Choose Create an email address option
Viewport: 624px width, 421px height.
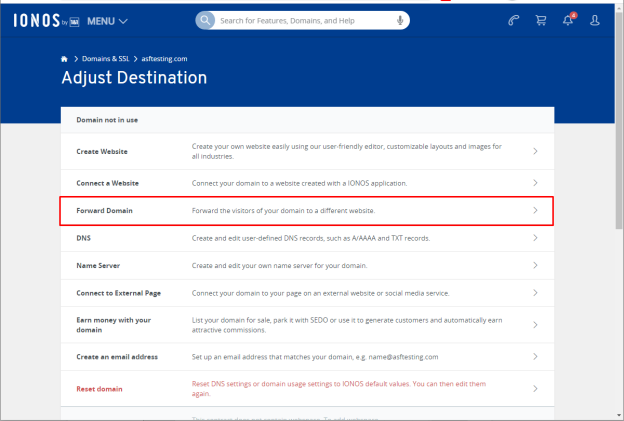click(x=307, y=357)
